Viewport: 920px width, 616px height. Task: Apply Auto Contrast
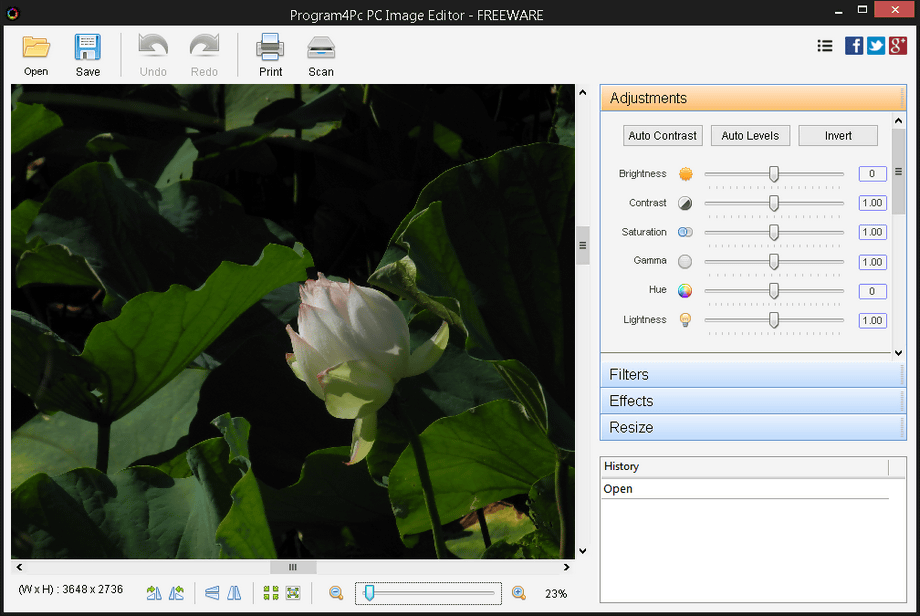coord(662,136)
